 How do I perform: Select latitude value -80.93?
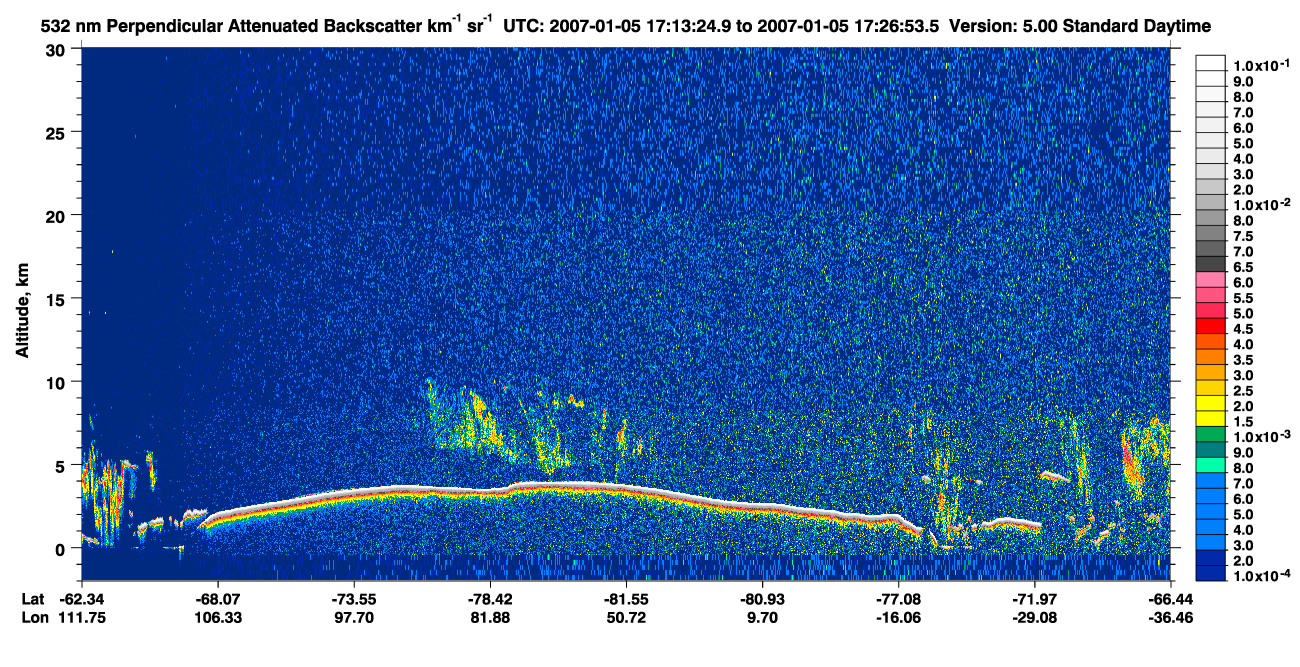[762, 598]
